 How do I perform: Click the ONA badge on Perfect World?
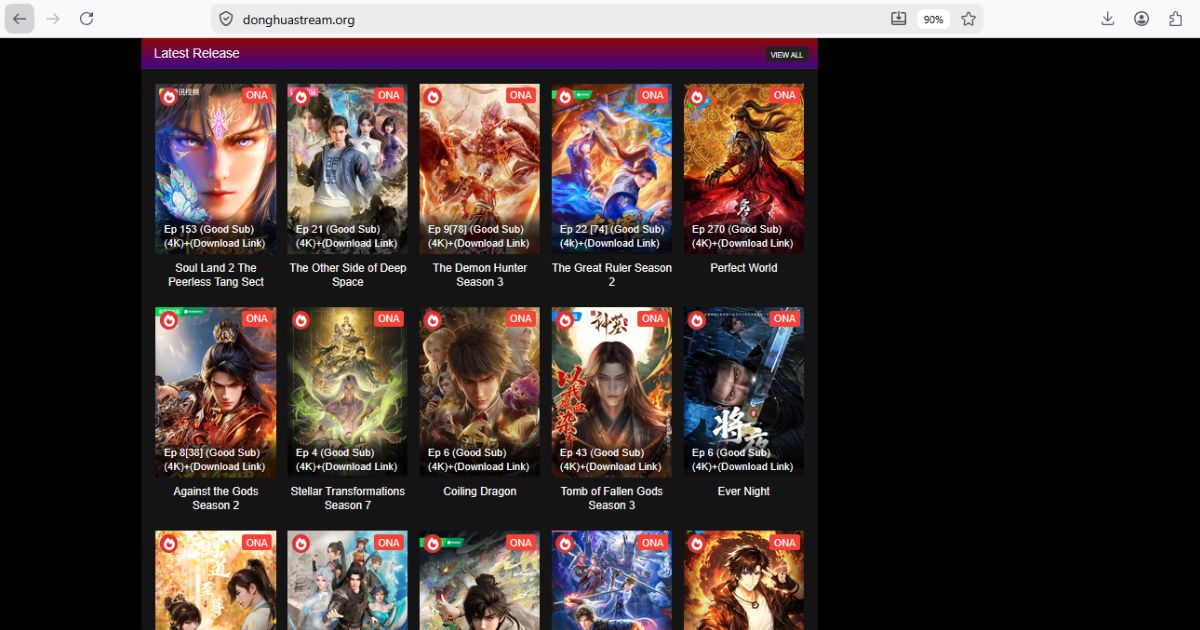785,95
